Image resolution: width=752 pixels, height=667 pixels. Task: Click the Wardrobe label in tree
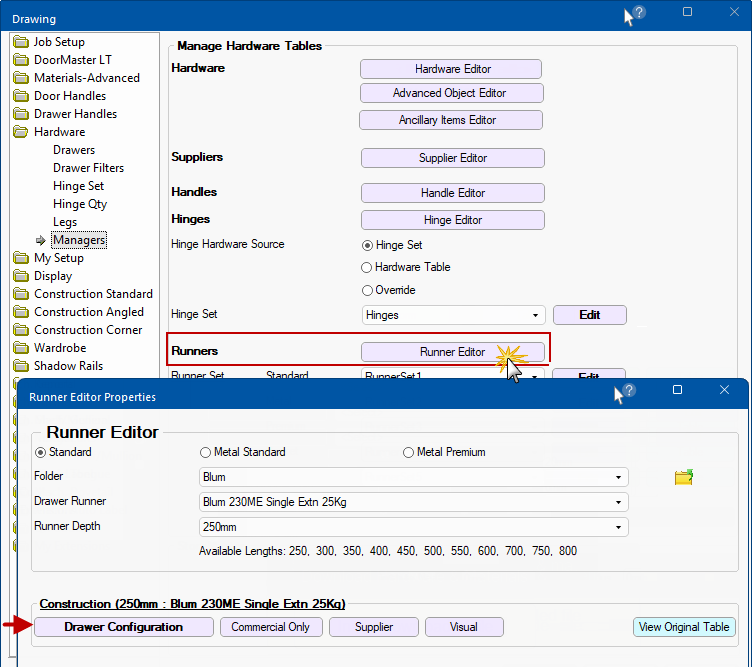point(60,348)
